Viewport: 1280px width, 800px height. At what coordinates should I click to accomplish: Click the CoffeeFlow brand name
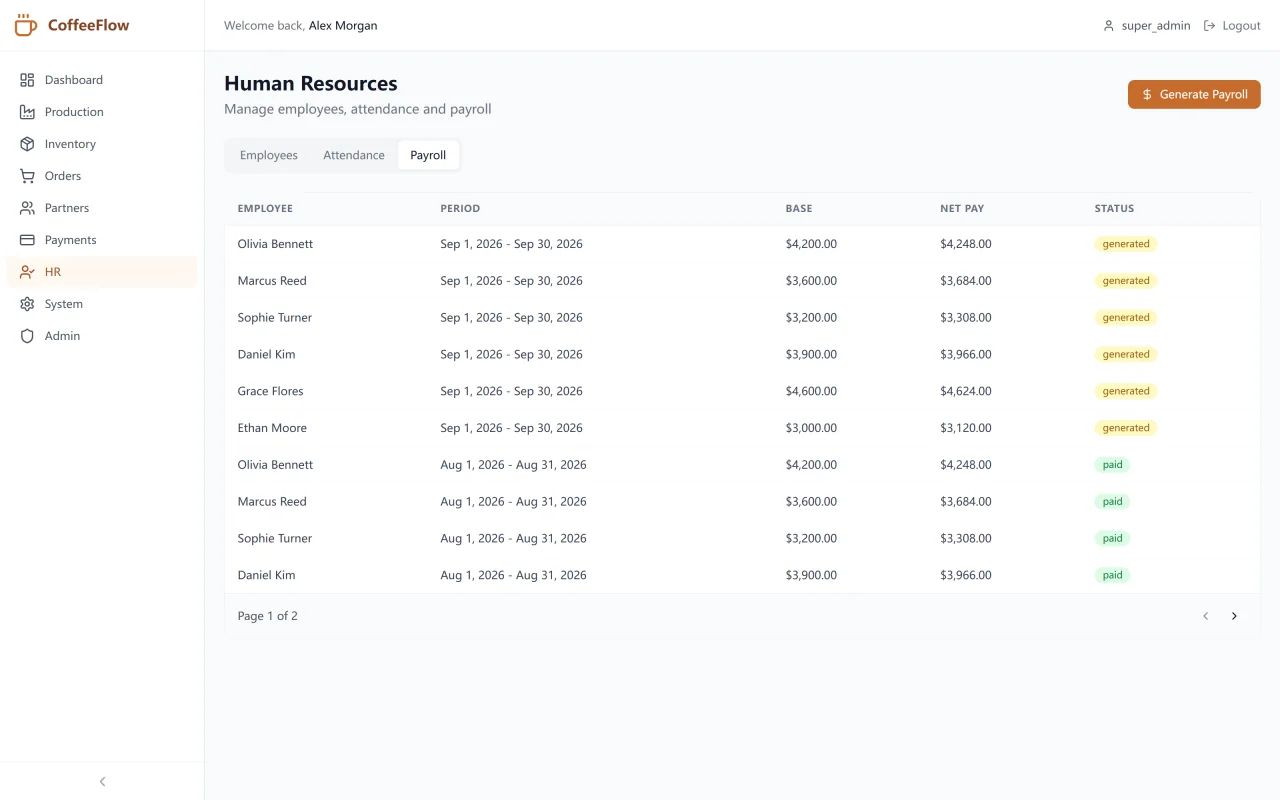tap(89, 25)
